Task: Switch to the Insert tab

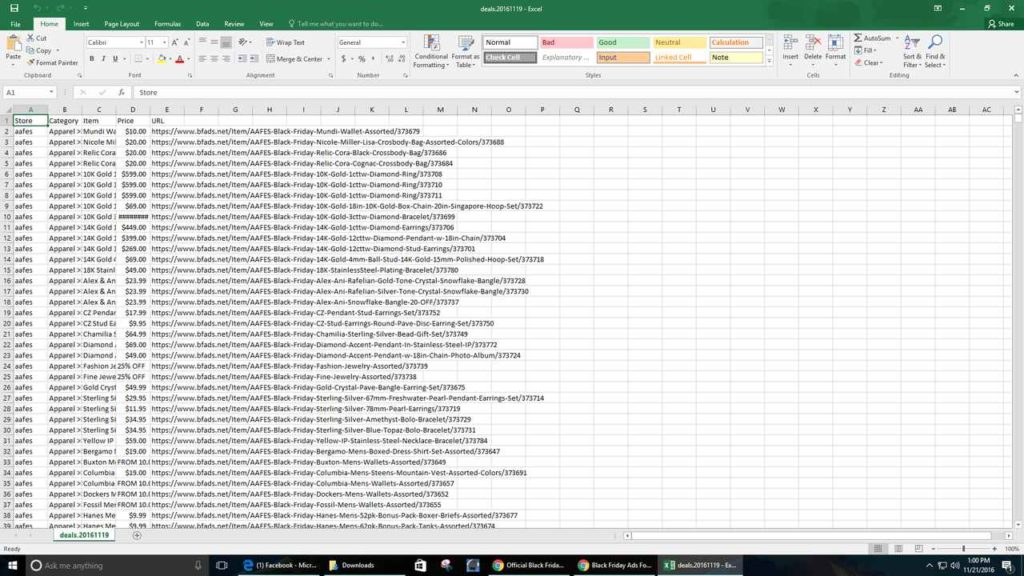Action: [81, 24]
